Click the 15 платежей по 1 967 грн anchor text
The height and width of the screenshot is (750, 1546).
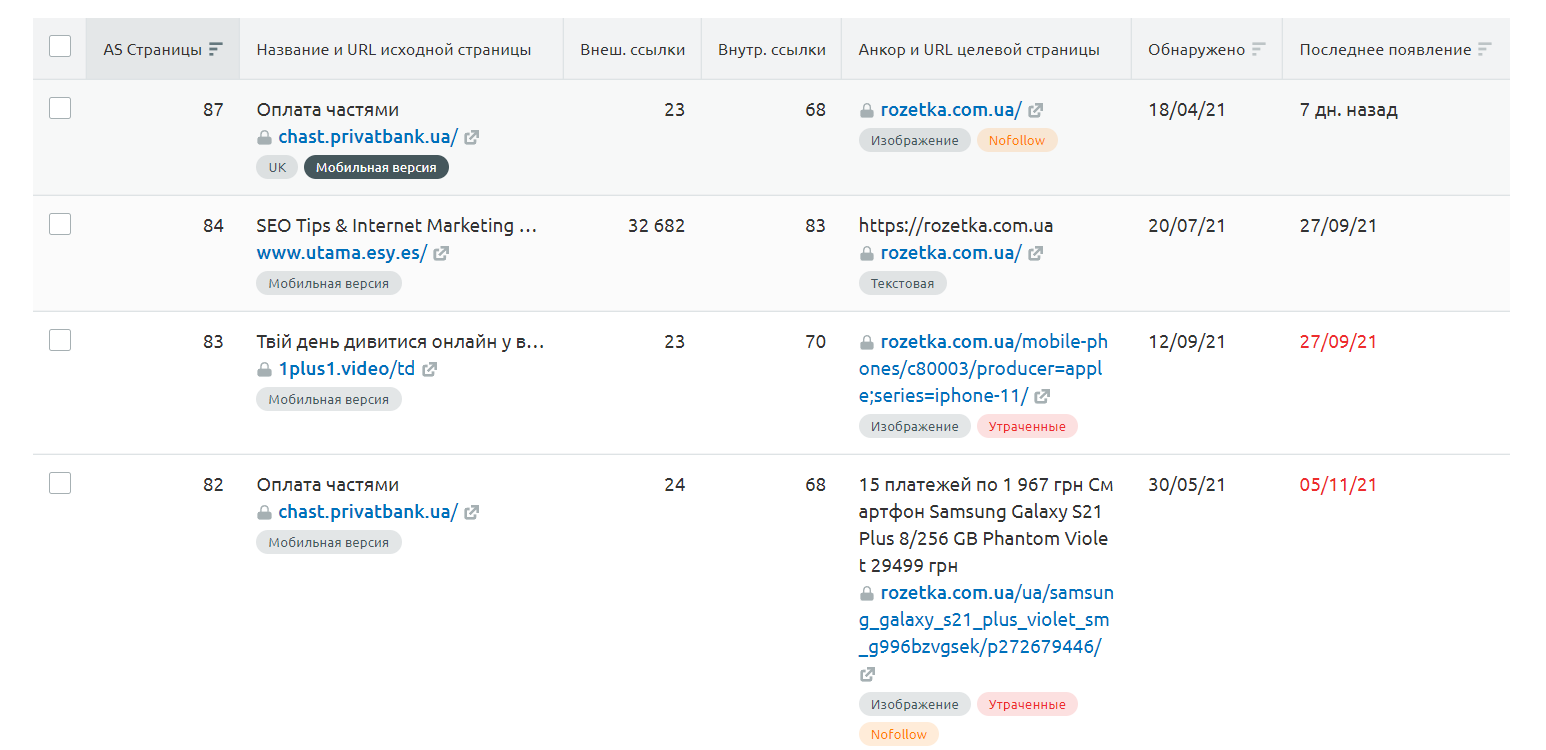pyautogui.click(x=986, y=525)
